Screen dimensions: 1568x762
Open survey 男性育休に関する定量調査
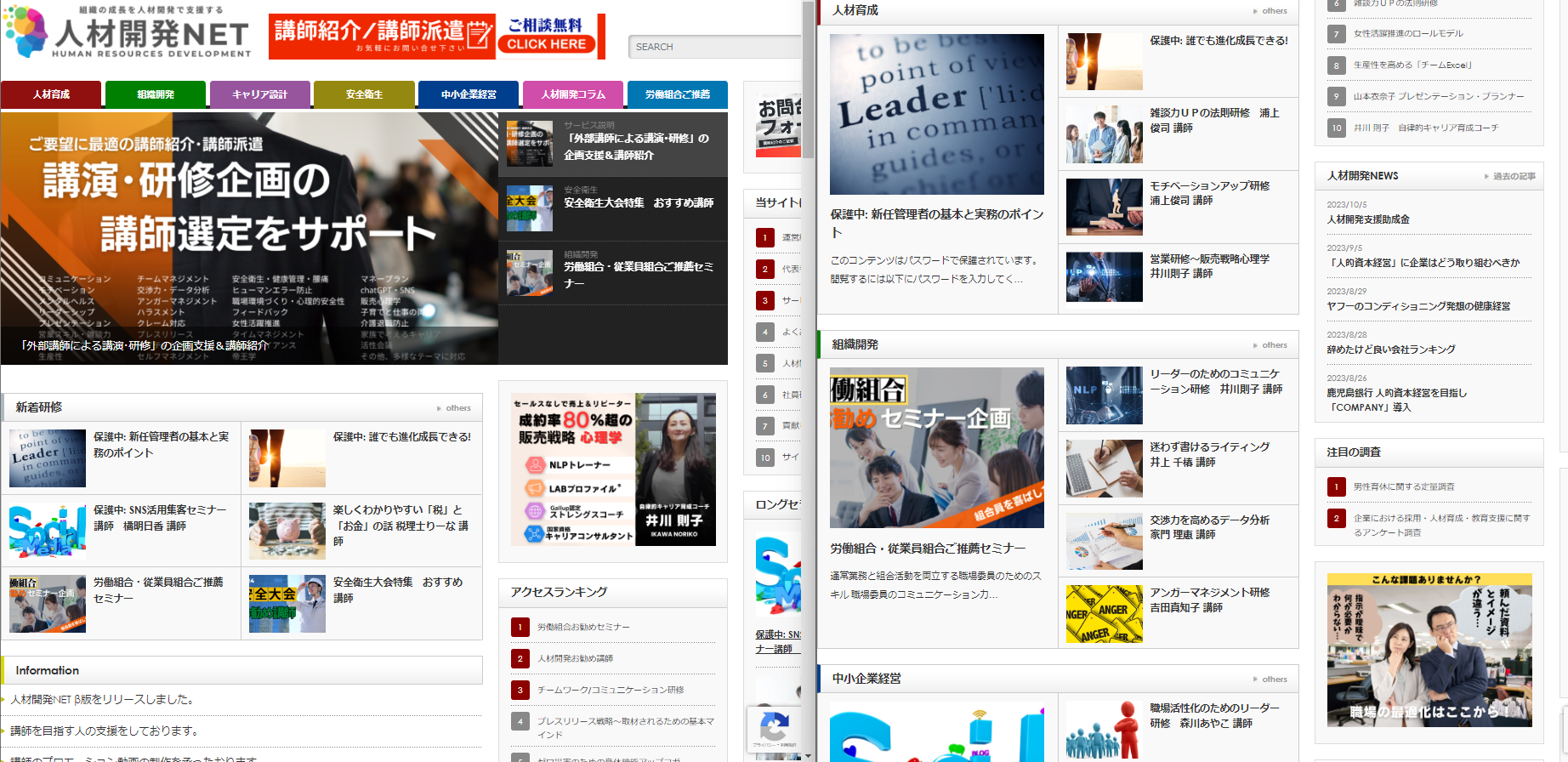click(1404, 487)
